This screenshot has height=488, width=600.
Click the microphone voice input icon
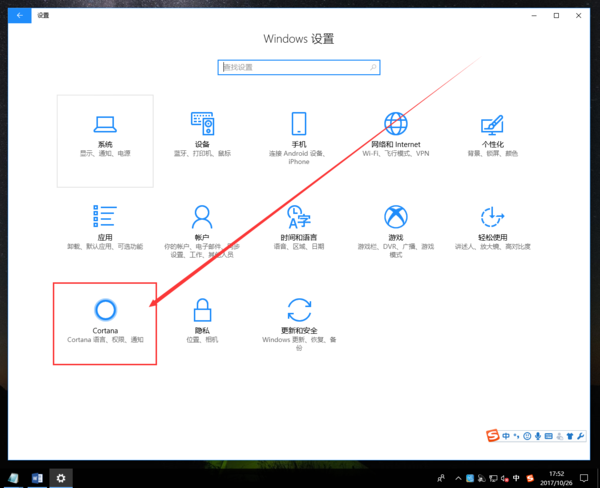[538, 436]
